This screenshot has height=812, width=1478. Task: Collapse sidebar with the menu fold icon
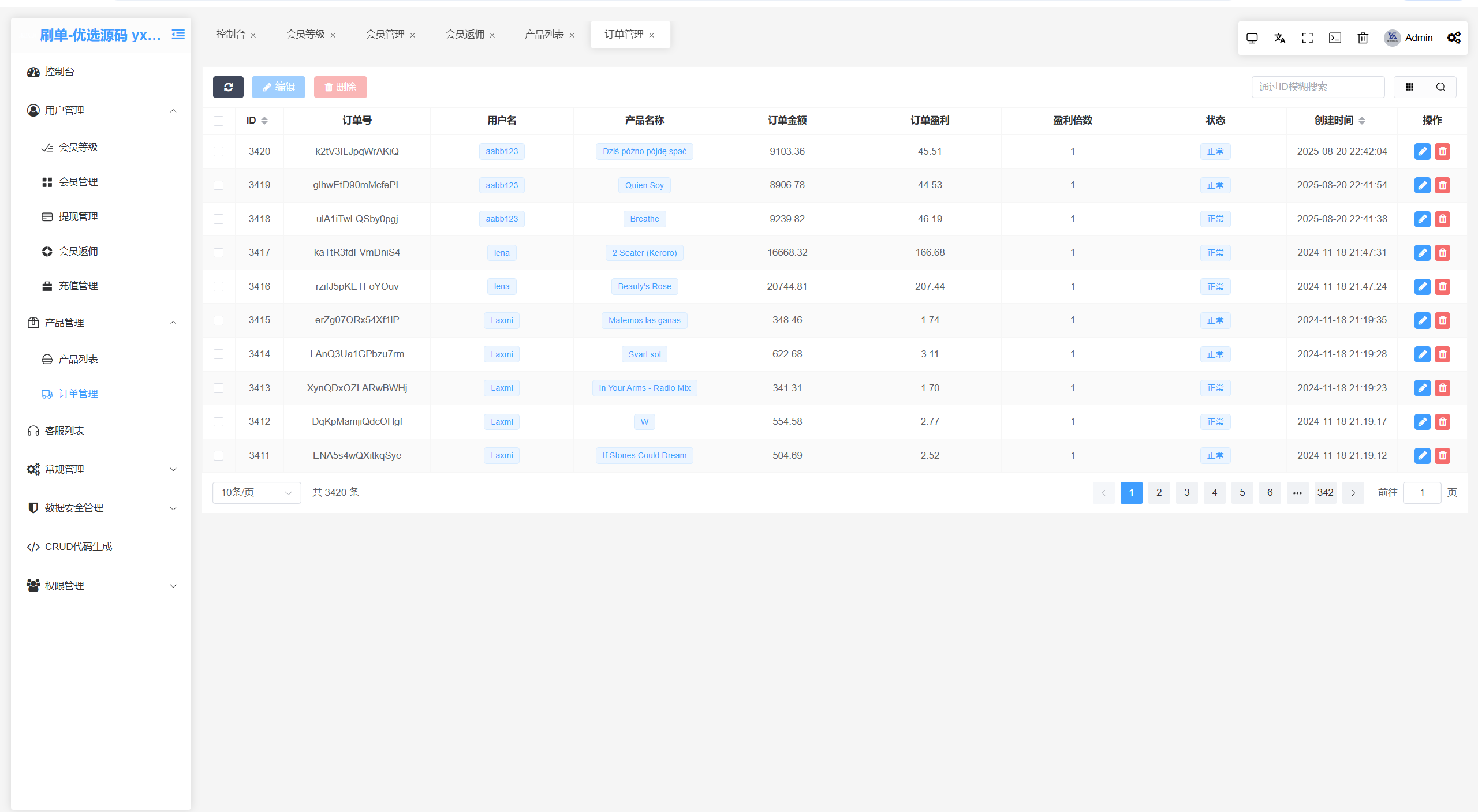click(178, 35)
